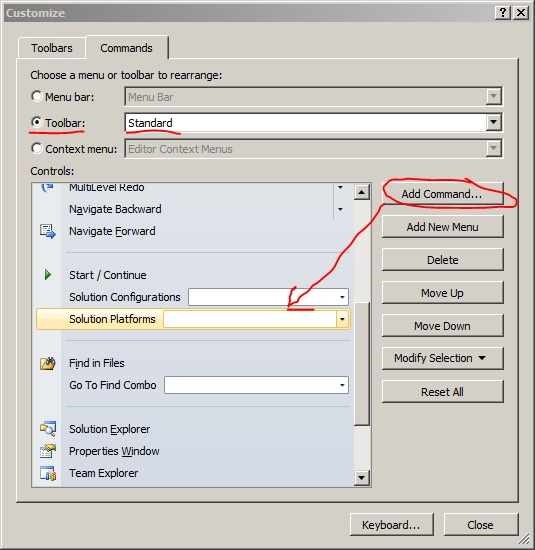This screenshot has height=550, width=535.
Task: Select the Navigate Forward list item
Action: tap(193, 232)
